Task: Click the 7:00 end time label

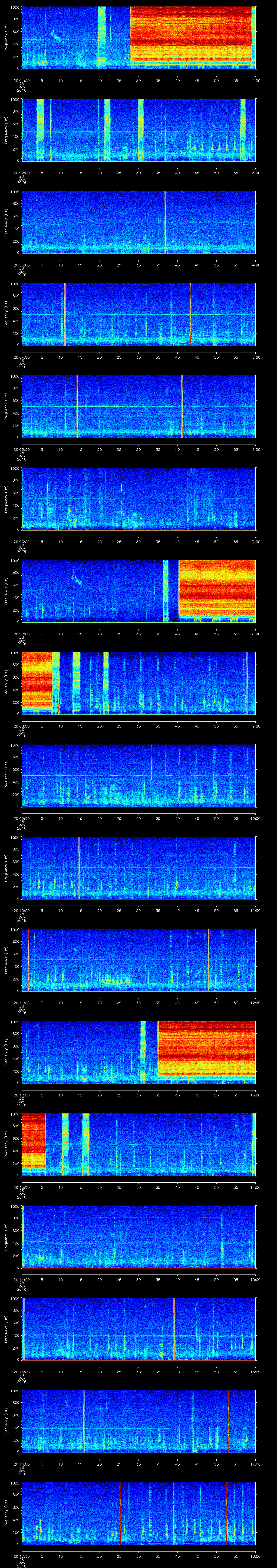Action: [x=256, y=542]
